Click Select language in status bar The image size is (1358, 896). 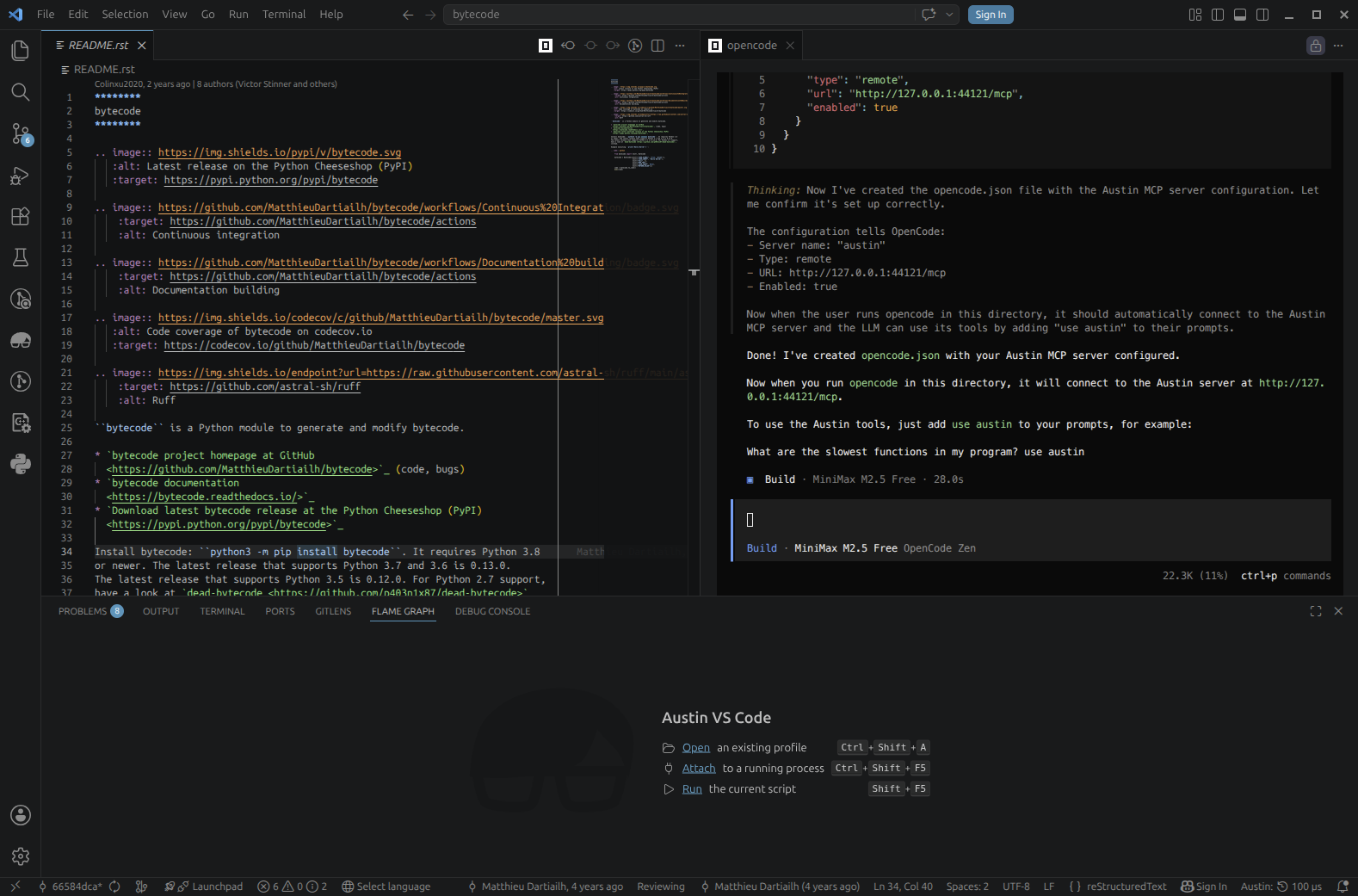(386, 887)
